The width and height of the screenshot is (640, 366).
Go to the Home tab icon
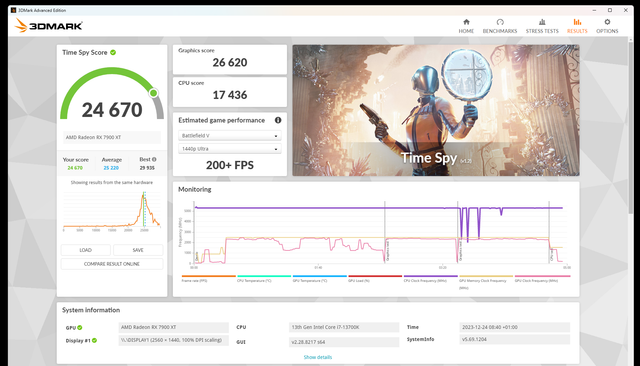466,22
